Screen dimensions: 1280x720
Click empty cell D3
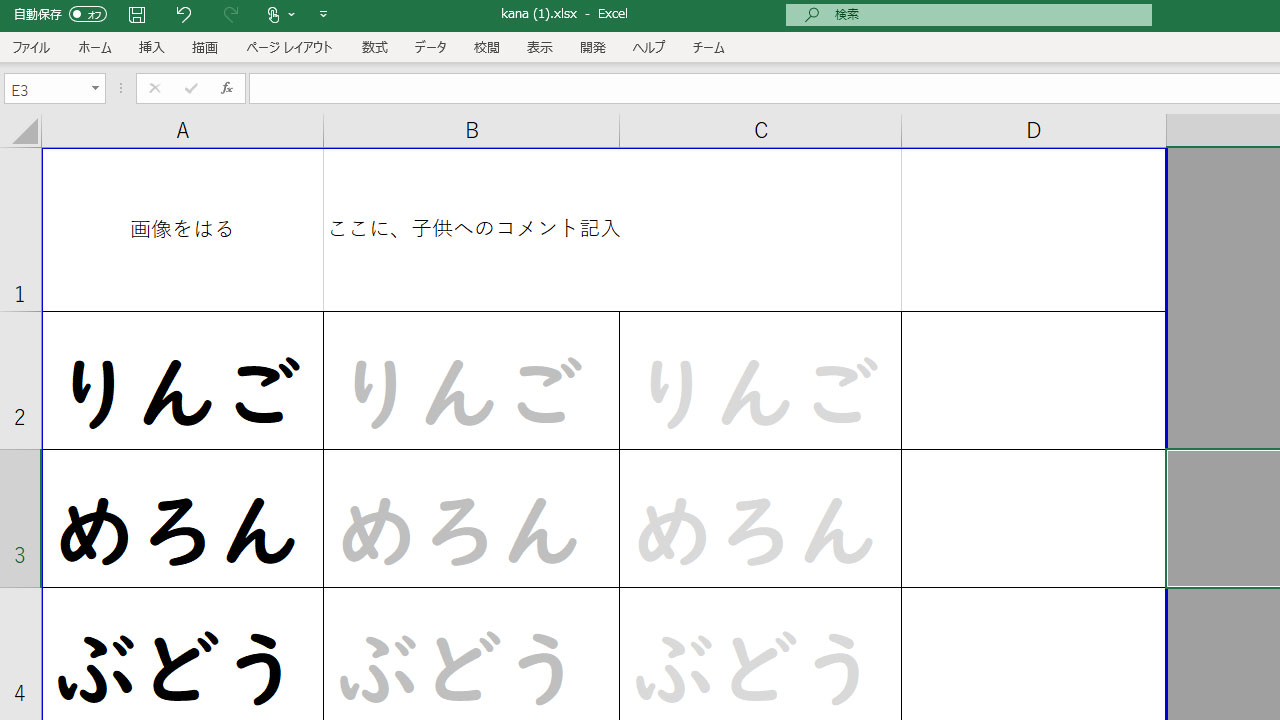click(1033, 518)
